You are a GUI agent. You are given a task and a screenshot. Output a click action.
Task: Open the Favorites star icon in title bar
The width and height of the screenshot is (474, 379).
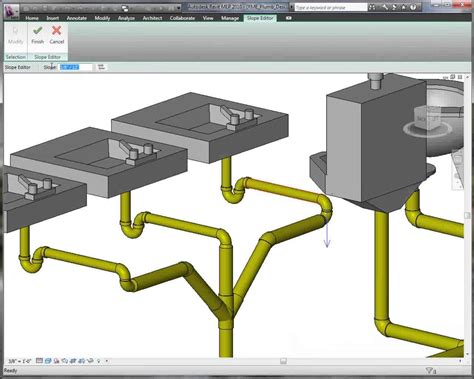404,7
